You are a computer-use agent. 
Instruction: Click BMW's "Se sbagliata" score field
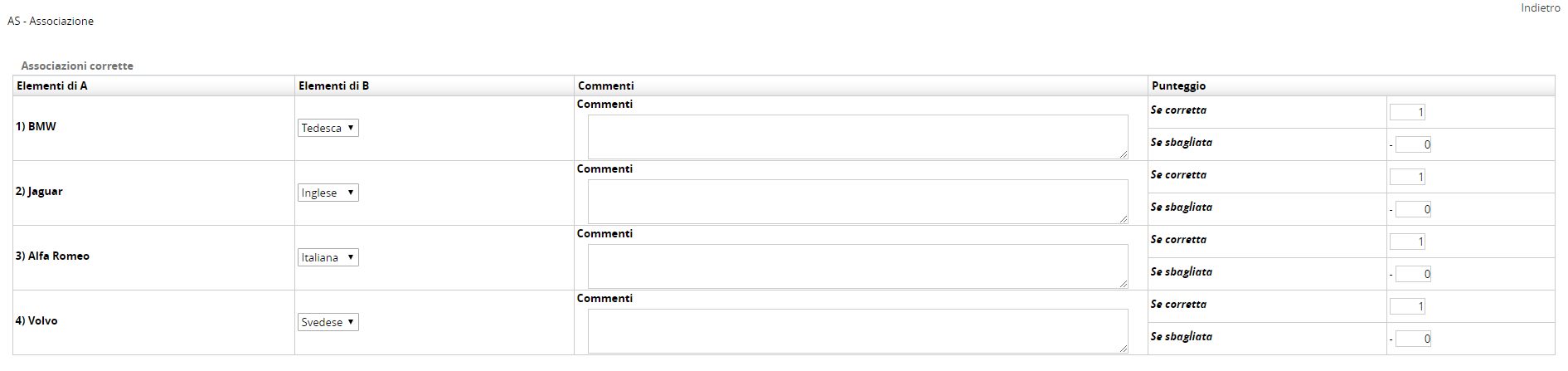[x=1413, y=144]
